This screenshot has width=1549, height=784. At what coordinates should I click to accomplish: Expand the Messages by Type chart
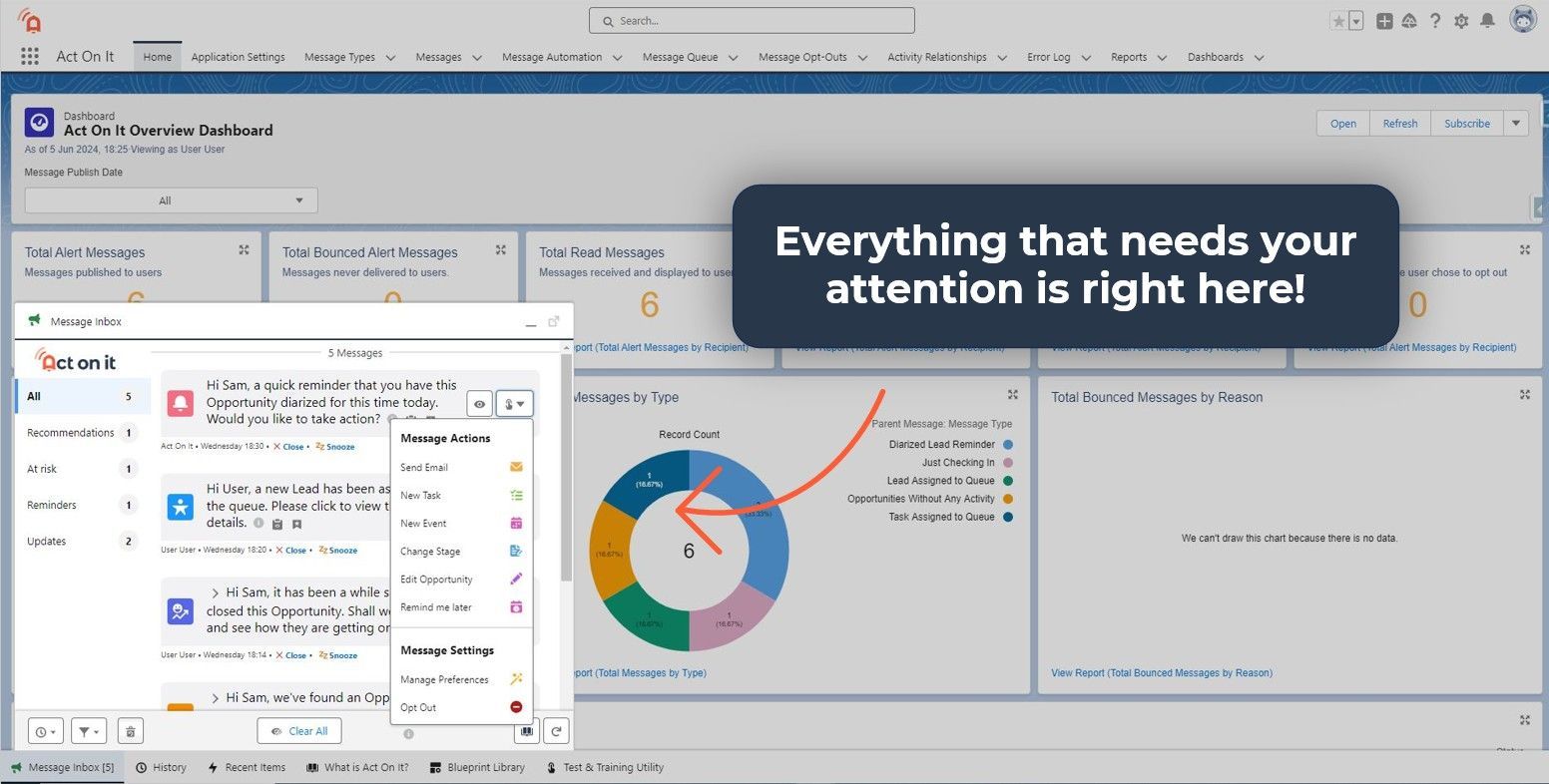tap(1013, 395)
